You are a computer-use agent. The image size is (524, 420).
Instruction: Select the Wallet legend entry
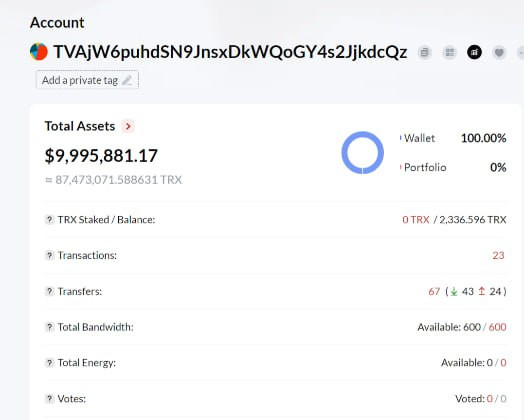tap(419, 138)
